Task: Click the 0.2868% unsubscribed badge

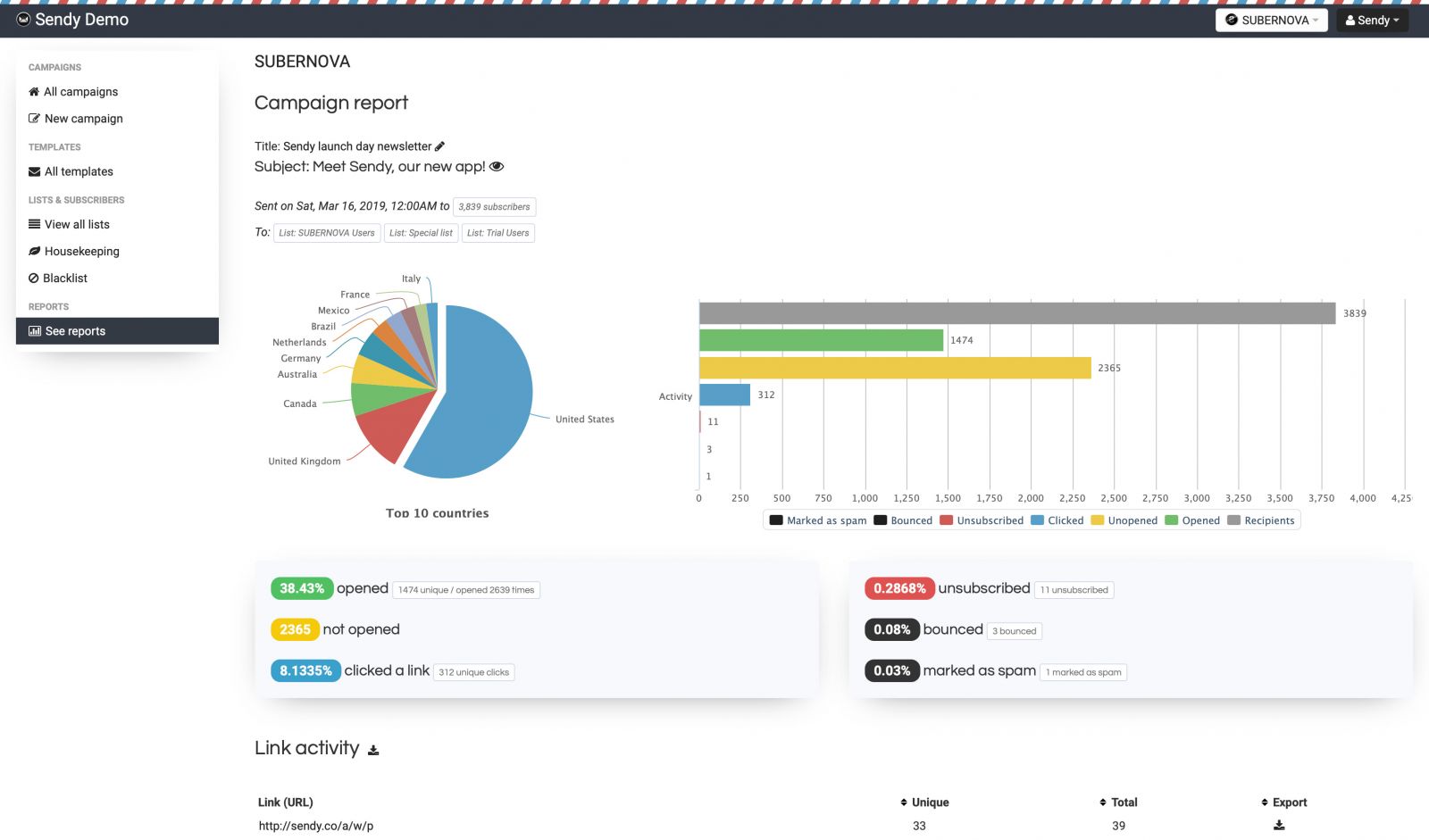Action: [x=899, y=588]
